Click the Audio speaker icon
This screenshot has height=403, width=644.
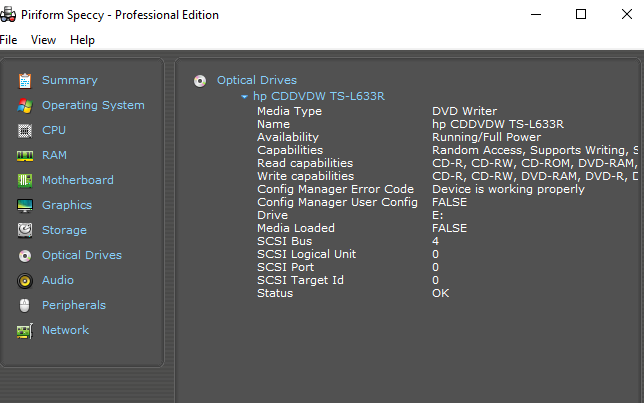point(24,280)
